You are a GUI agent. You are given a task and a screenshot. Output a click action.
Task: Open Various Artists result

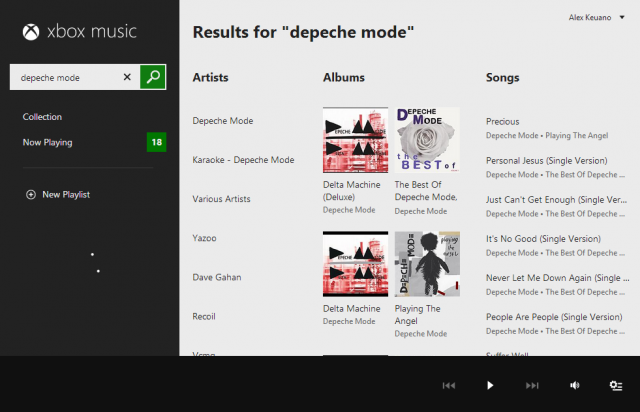coord(221,199)
